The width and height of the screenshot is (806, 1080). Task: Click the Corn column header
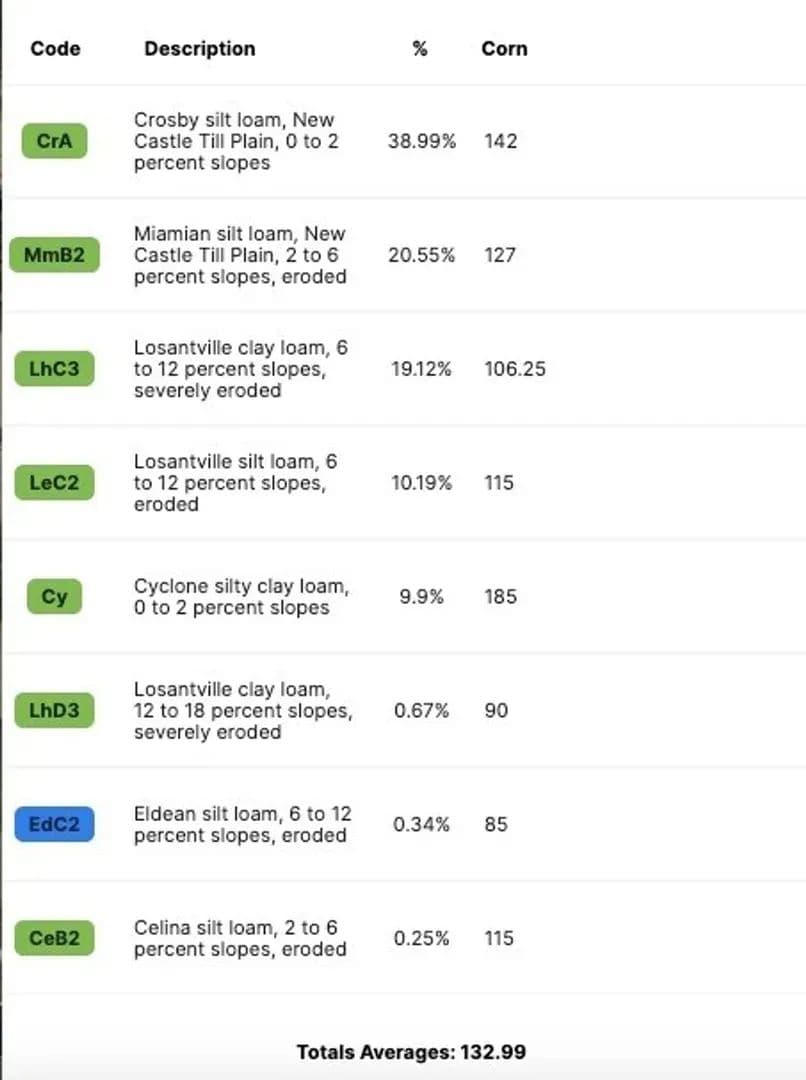click(x=504, y=48)
